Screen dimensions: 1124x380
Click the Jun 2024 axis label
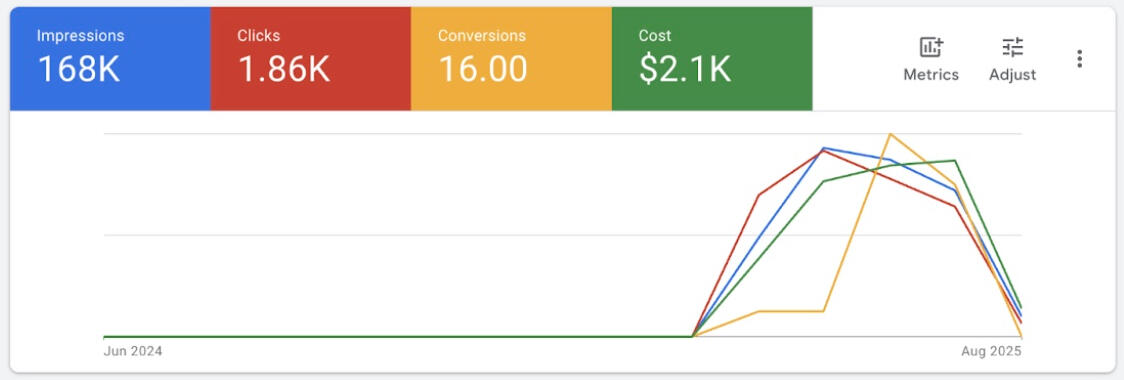coord(133,351)
